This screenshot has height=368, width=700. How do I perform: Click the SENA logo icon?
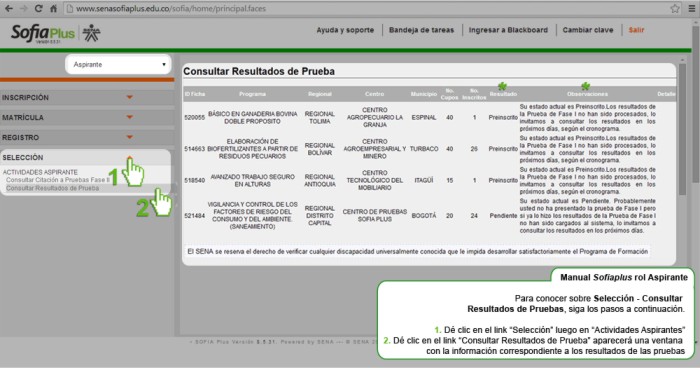[x=92, y=33]
